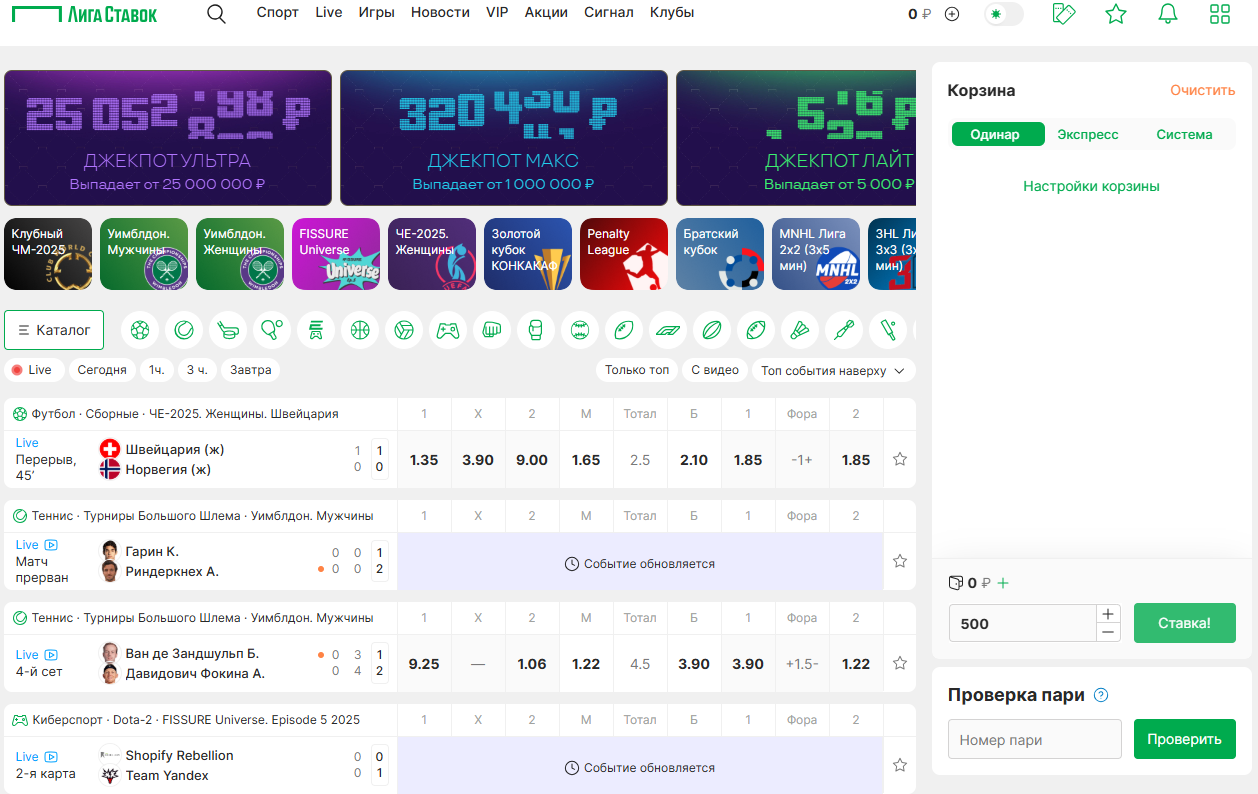Toggle the 3 ч. time filter
This screenshot has width=1258, height=794.
(197, 370)
